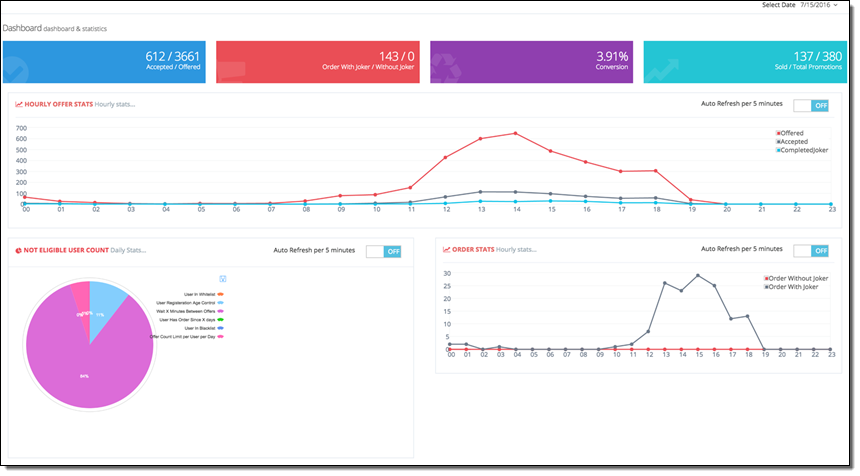Click the pie chart save image icon
This screenshot has width=860, height=476.
pos(222,279)
